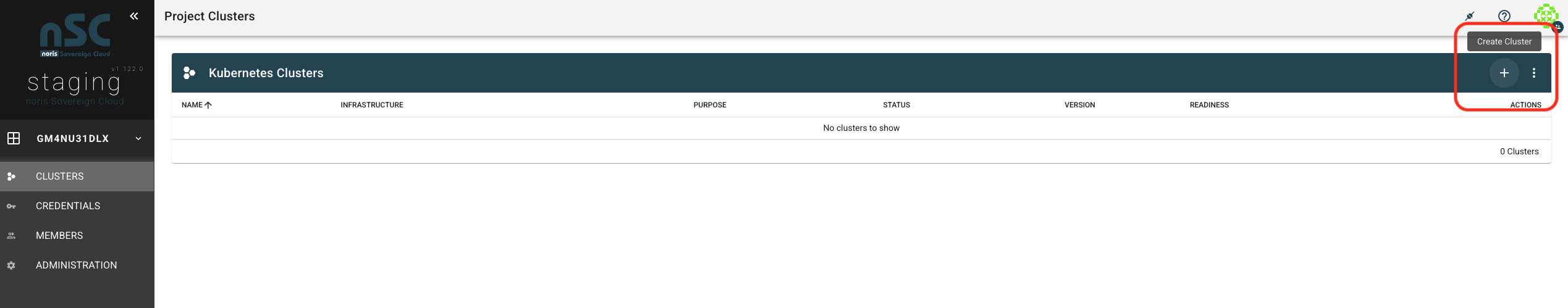Click the 'Kubernetes Clusters' table title
The height and width of the screenshot is (308, 1568).
point(266,73)
